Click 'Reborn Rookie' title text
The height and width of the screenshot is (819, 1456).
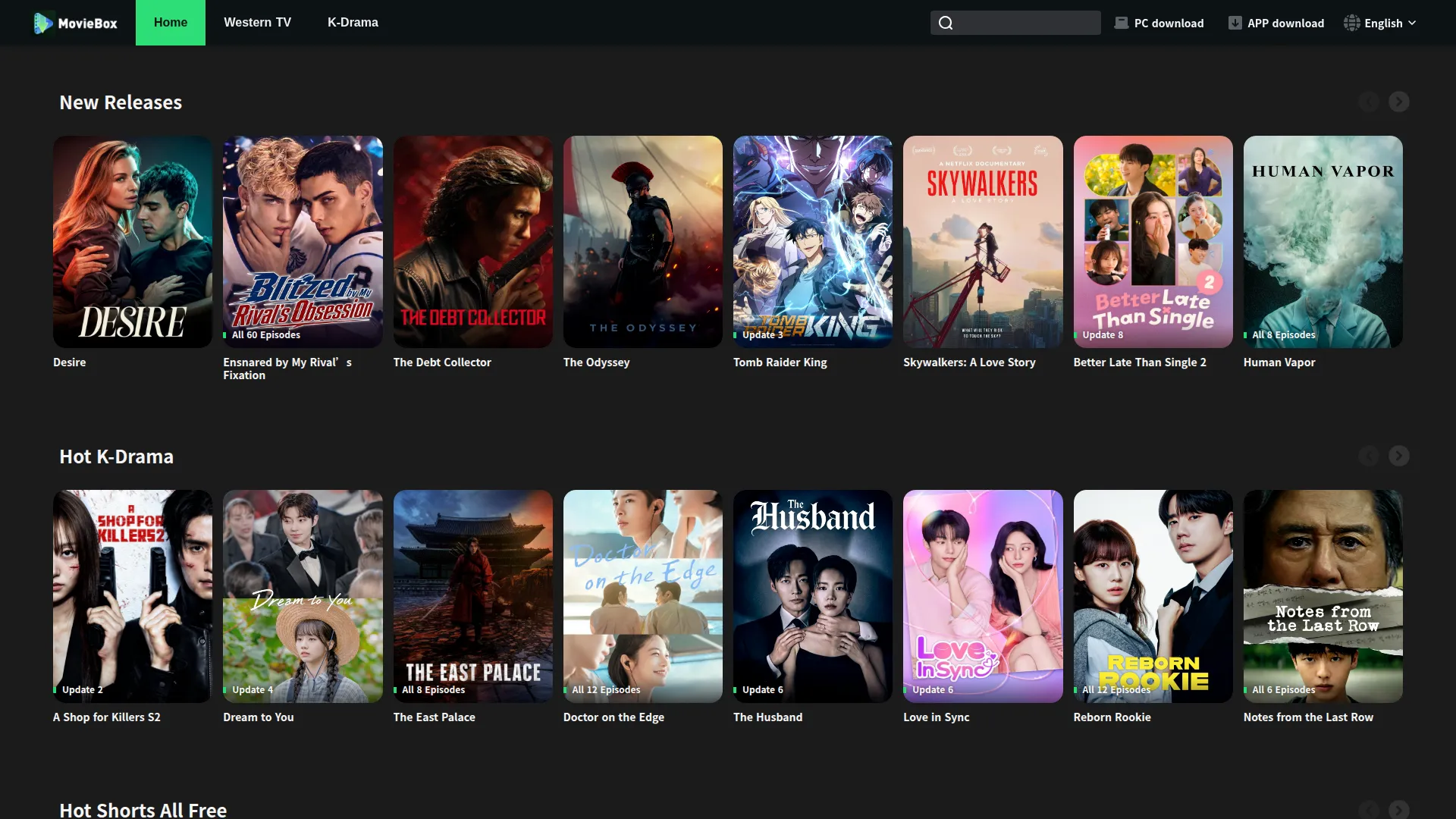click(x=1112, y=717)
